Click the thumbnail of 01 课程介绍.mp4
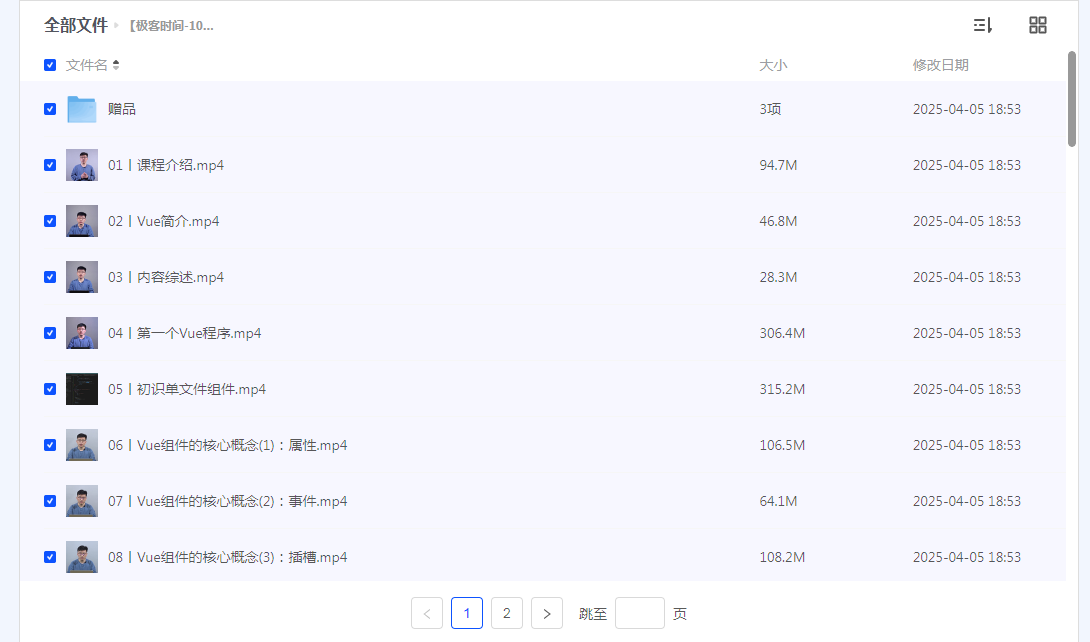 tap(82, 164)
